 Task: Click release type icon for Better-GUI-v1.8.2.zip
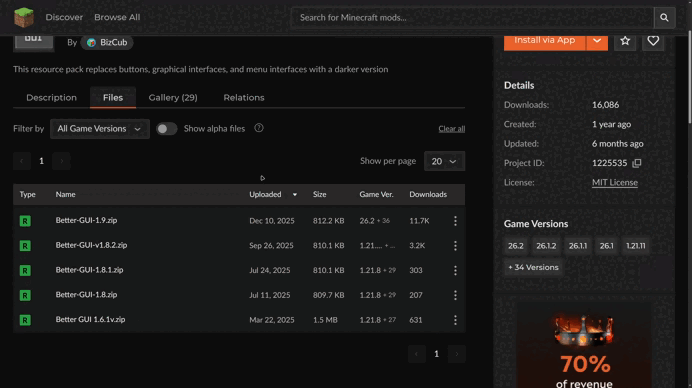pos(25,245)
